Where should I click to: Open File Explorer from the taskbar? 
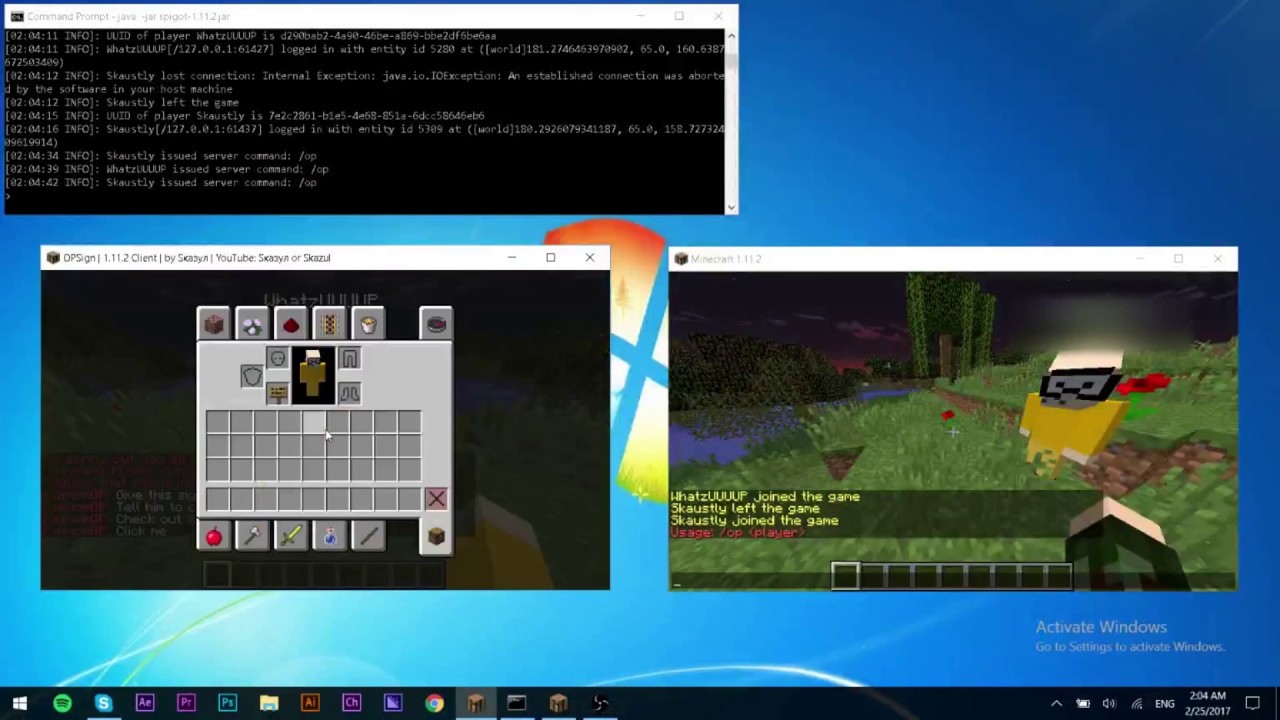click(269, 703)
